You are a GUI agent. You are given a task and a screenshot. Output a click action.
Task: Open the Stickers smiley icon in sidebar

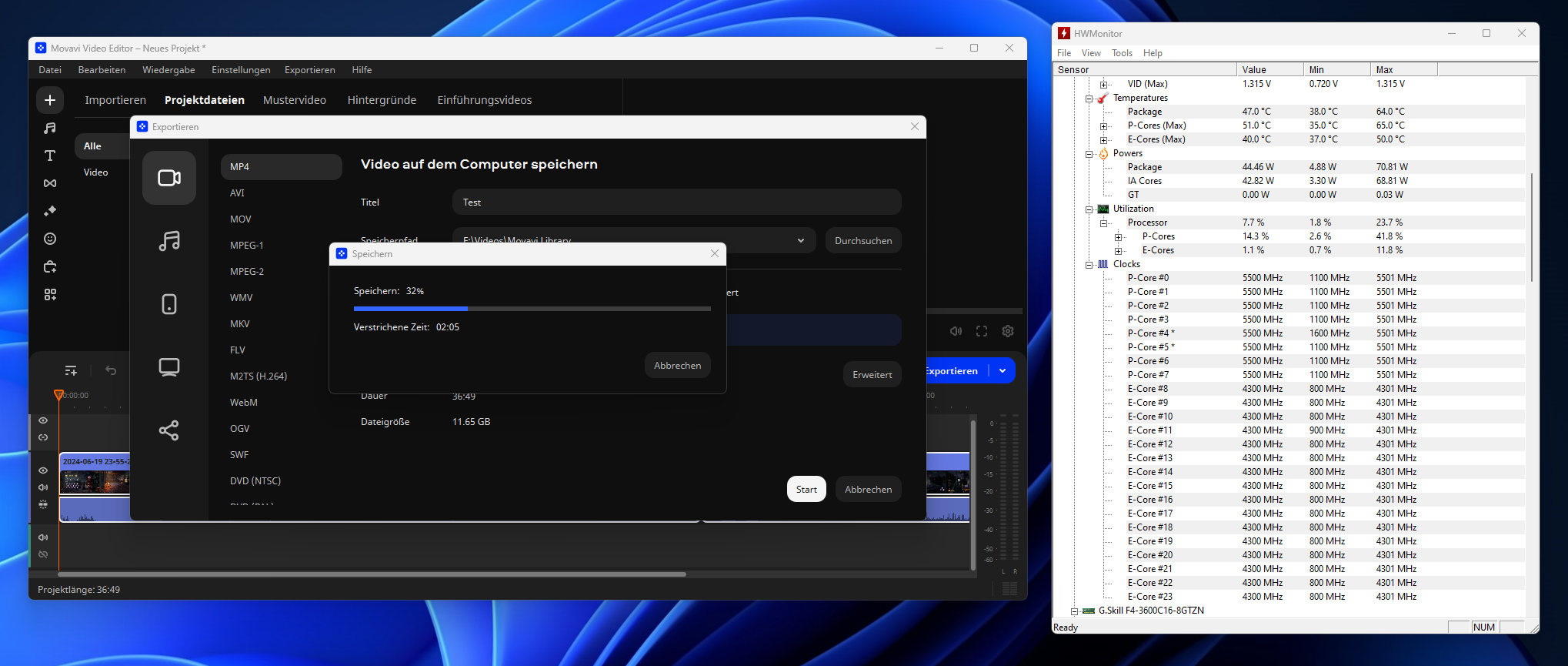tap(50, 239)
